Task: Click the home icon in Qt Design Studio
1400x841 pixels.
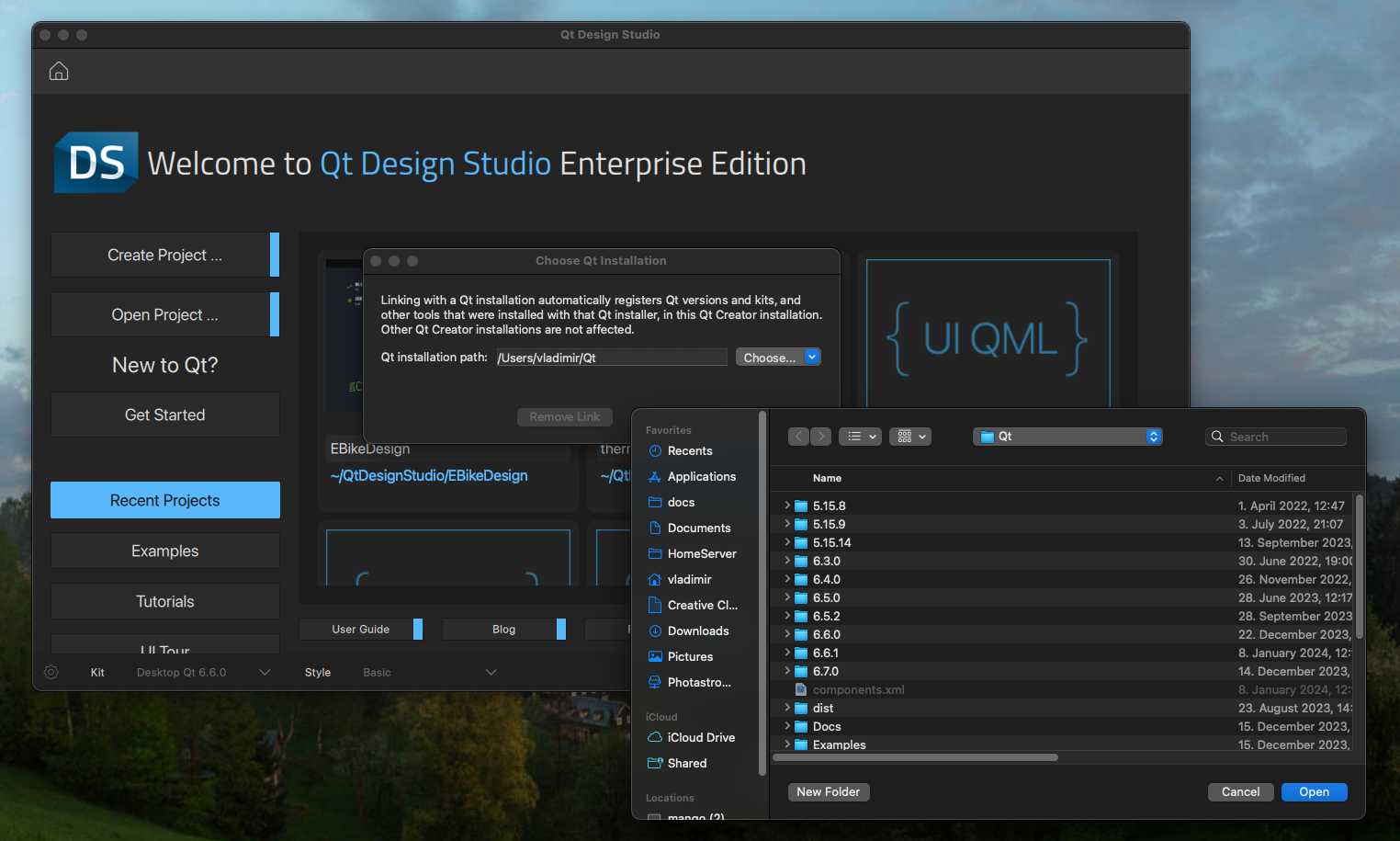Action: click(x=59, y=71)
